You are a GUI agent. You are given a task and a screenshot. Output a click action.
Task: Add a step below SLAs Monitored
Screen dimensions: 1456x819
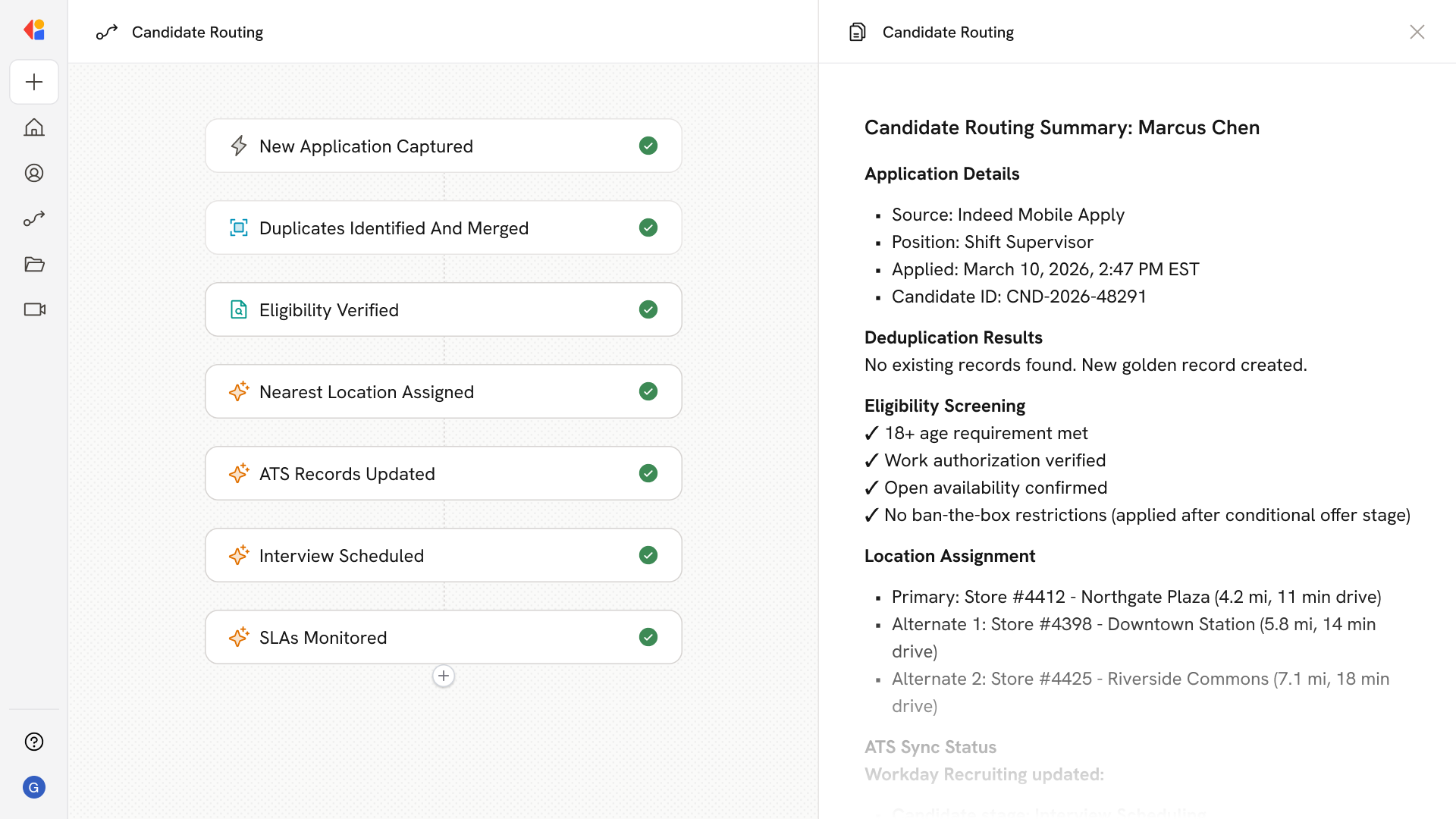click(x=444, y=676)
